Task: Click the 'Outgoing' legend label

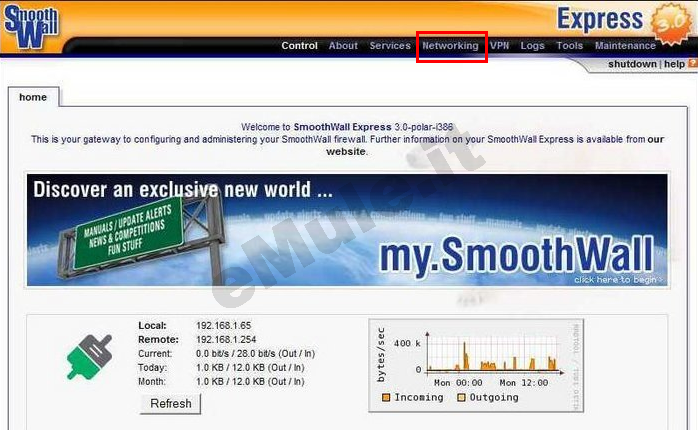Action: coord(494,398)
